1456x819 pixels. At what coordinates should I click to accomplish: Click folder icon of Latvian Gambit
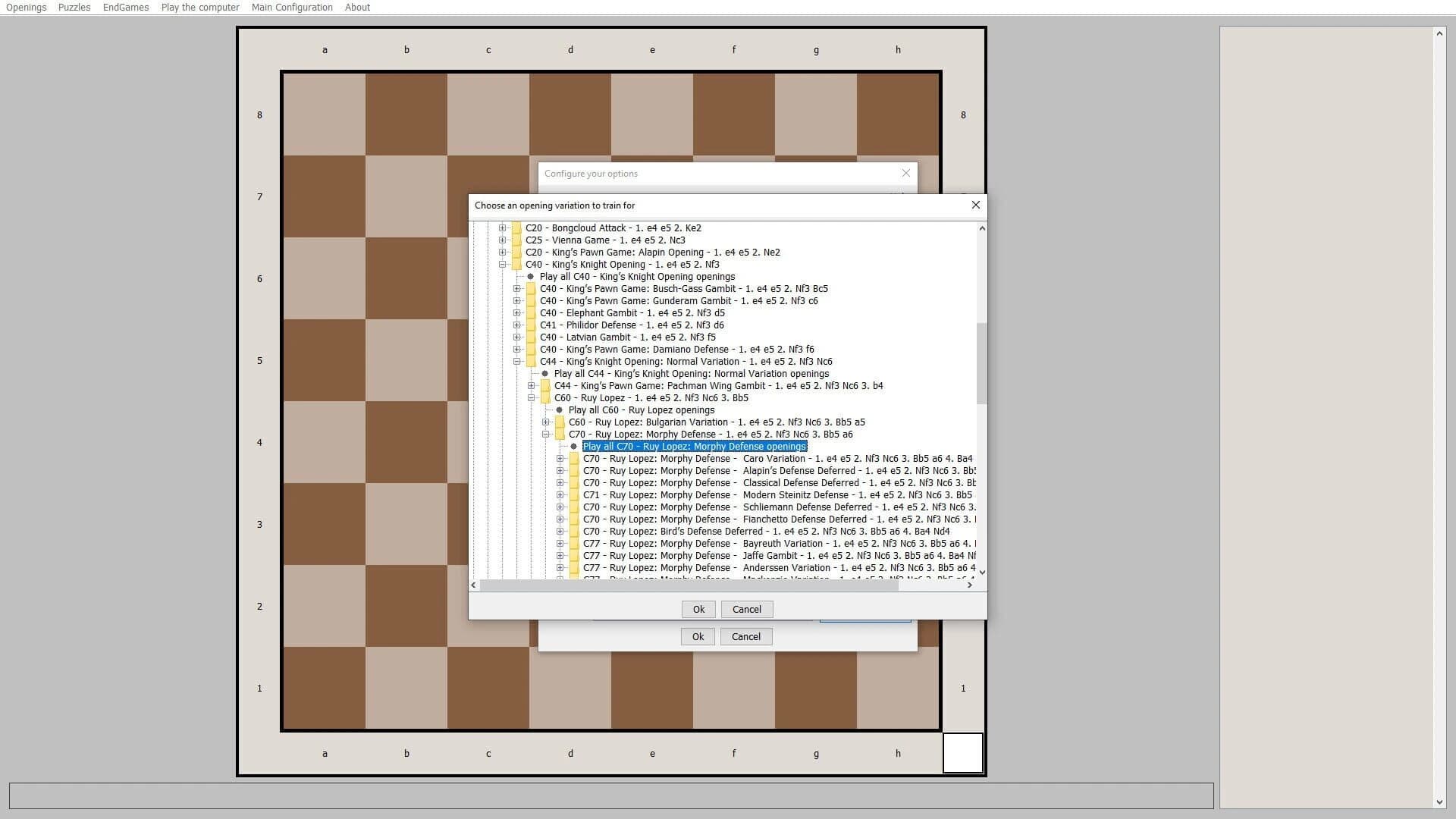coord(531,337)
